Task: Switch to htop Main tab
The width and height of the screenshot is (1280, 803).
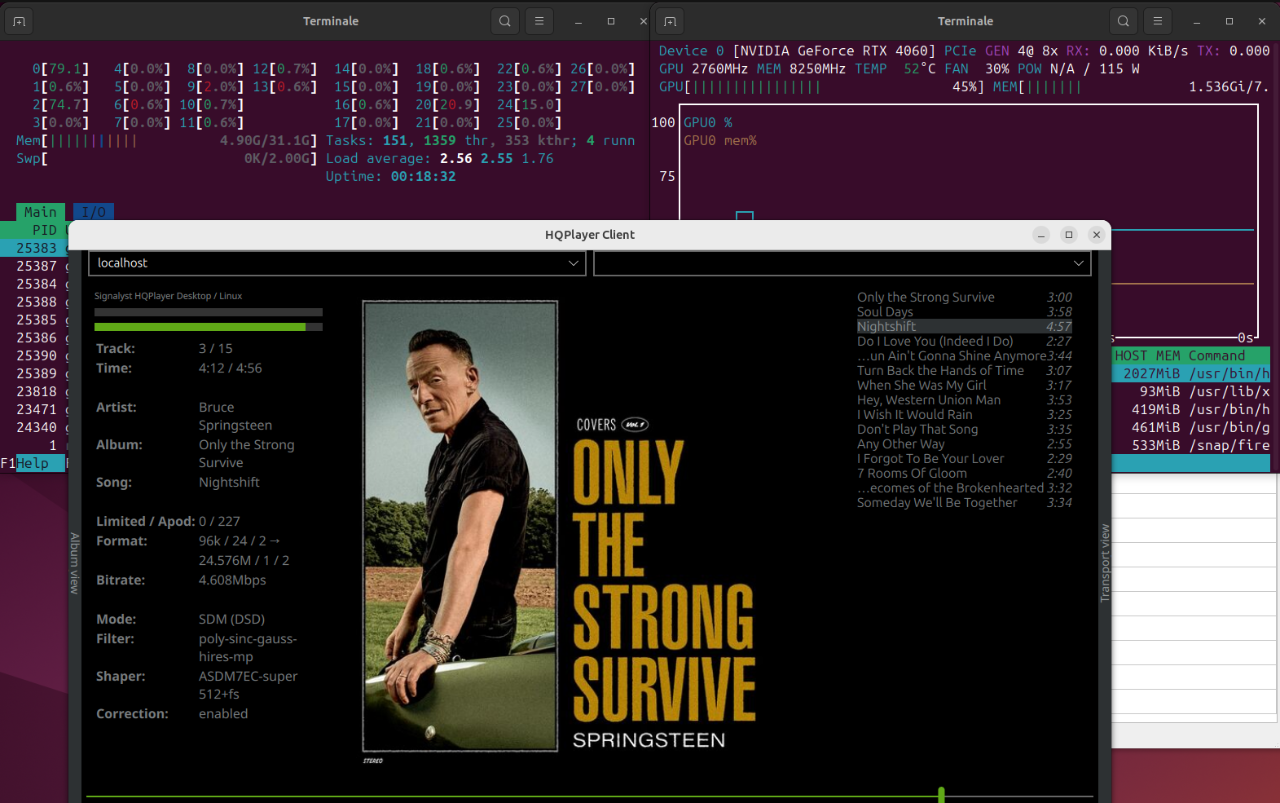Action: tap(40, 212)
